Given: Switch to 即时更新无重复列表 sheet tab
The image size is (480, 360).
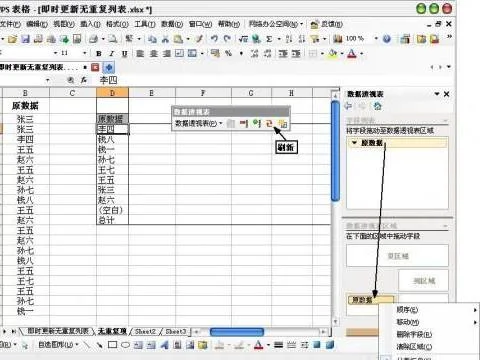Looking at the screenshot, I should (x=58, y=331).
